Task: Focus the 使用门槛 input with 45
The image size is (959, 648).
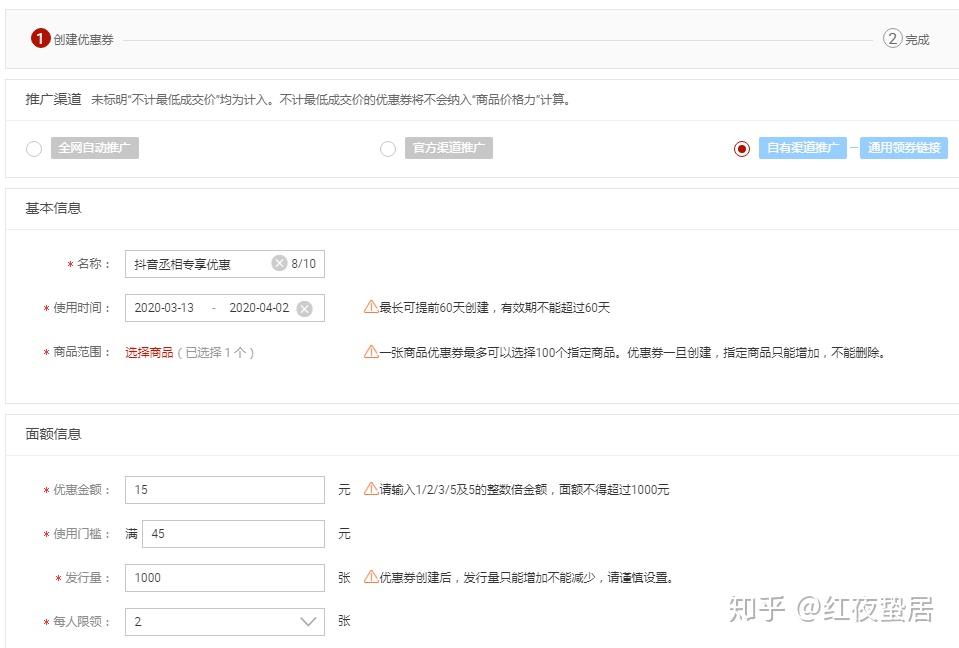Action: point(233,534)
